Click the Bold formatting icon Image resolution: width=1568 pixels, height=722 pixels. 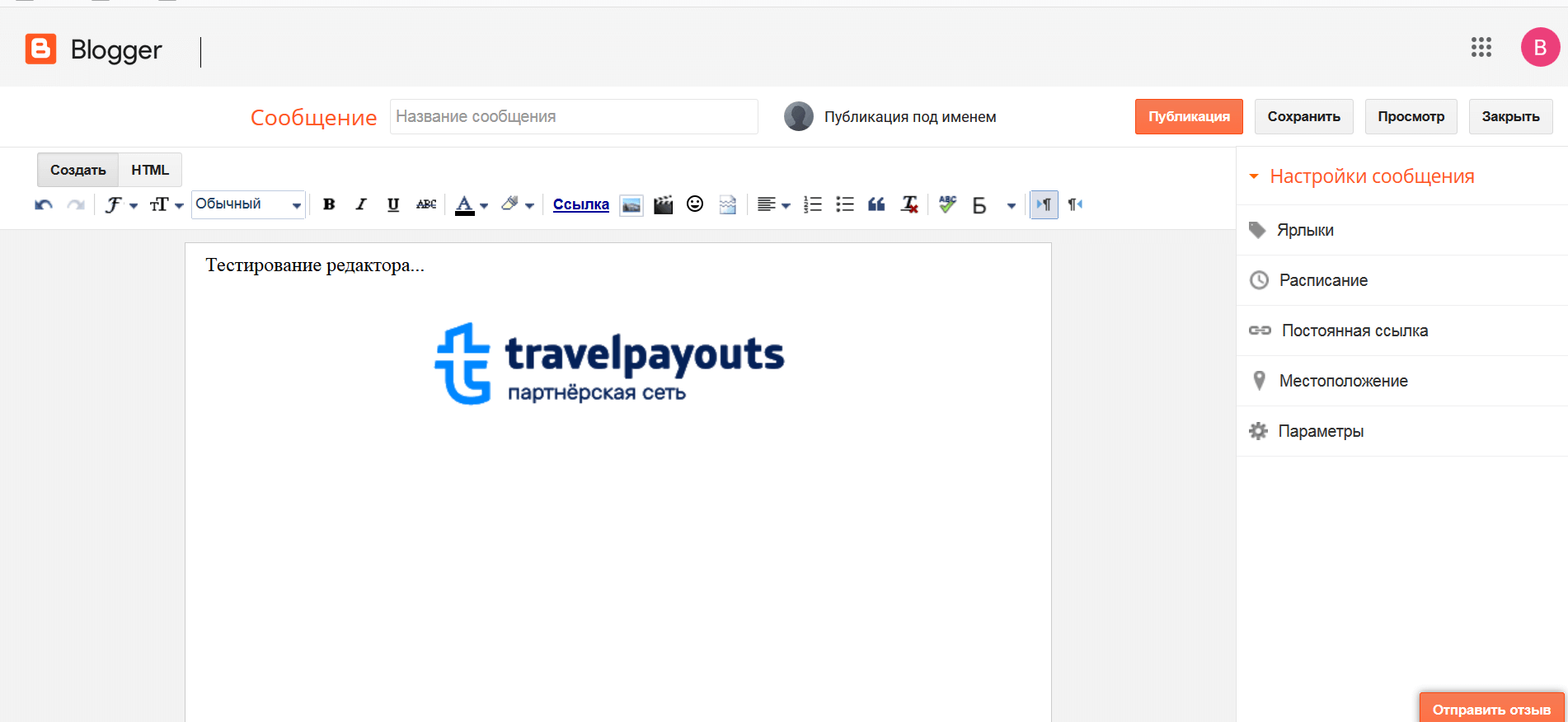(x=329, y=204)
